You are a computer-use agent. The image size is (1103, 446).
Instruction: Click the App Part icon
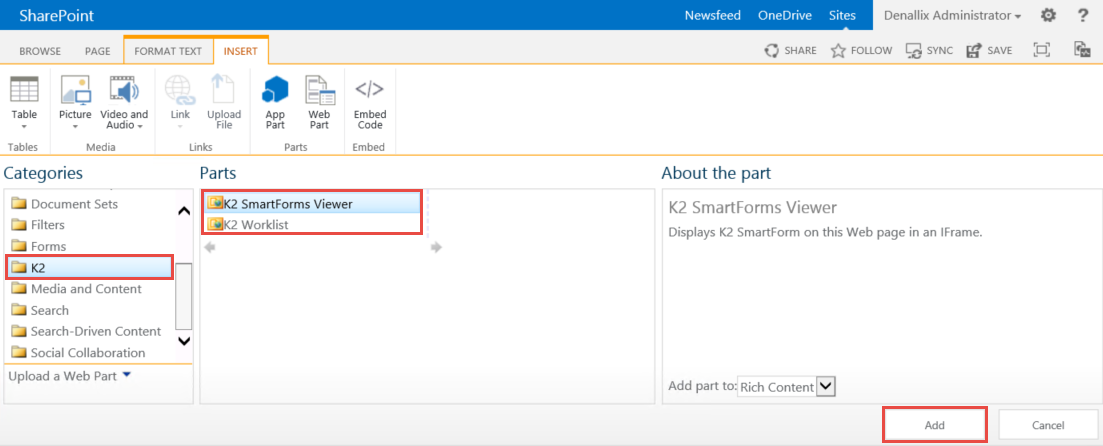[x=275, y=92]
